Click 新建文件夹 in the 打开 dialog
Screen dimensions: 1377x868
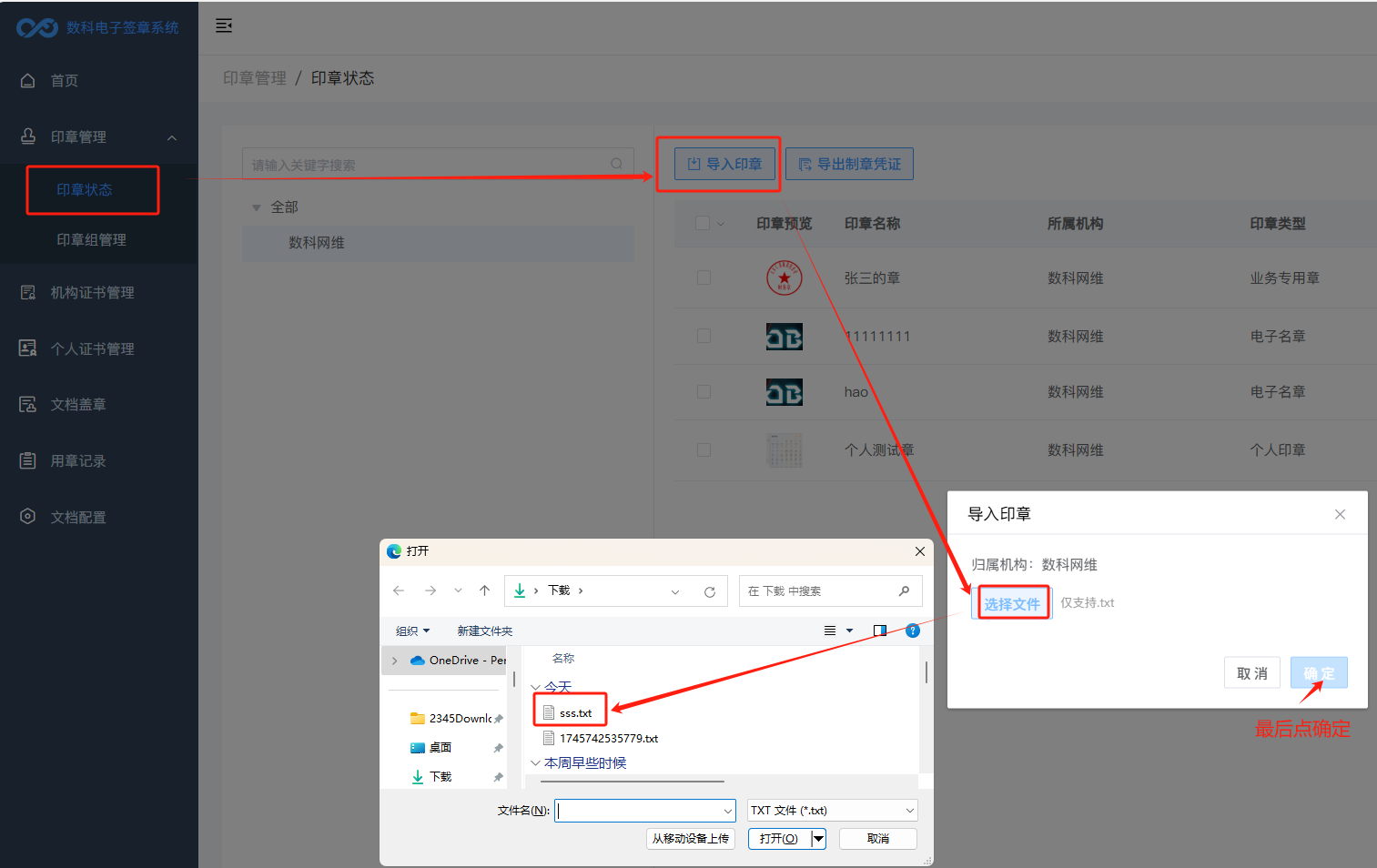click(484, 631)
